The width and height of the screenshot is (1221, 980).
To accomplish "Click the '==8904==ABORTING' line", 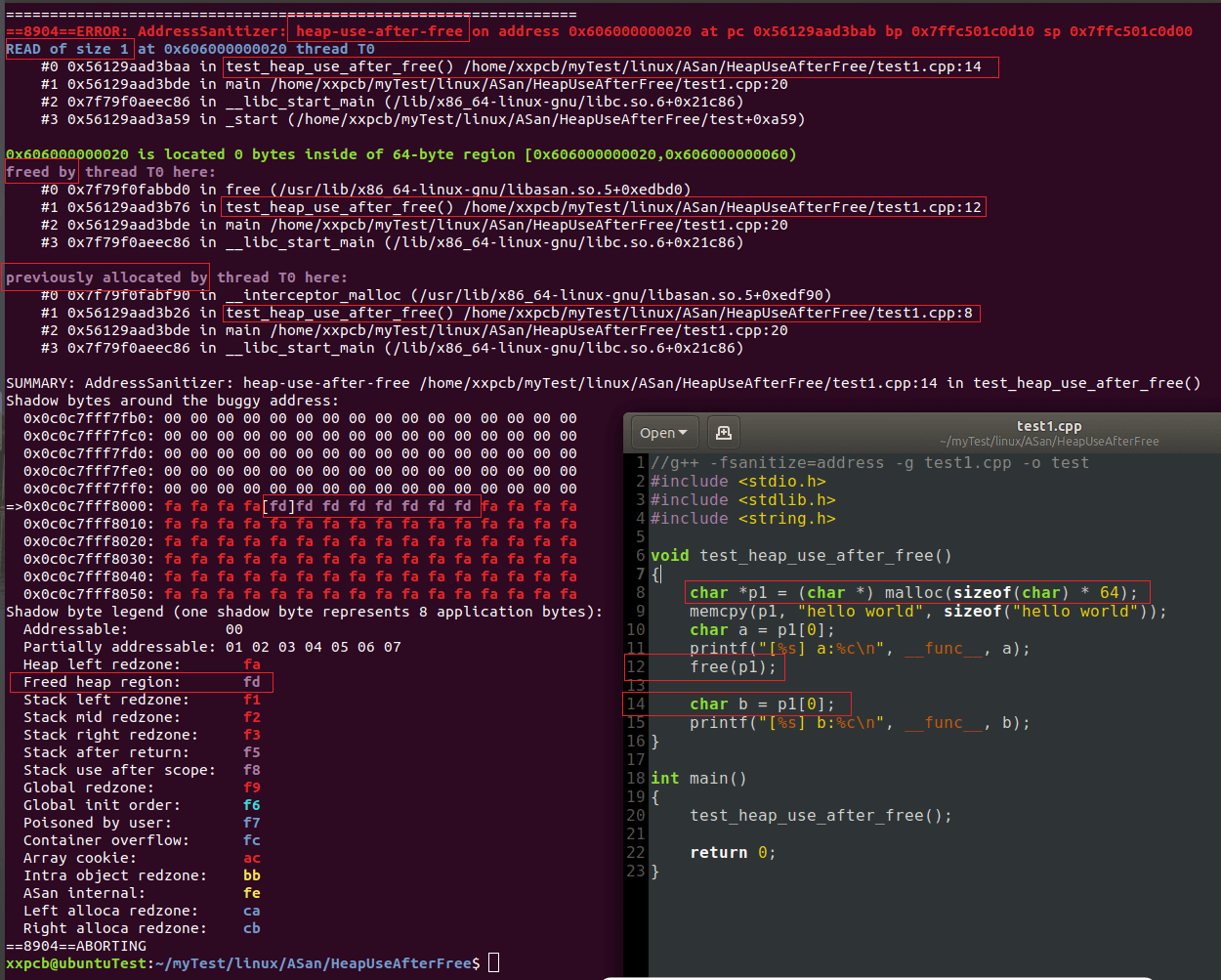I will (76, 946).
